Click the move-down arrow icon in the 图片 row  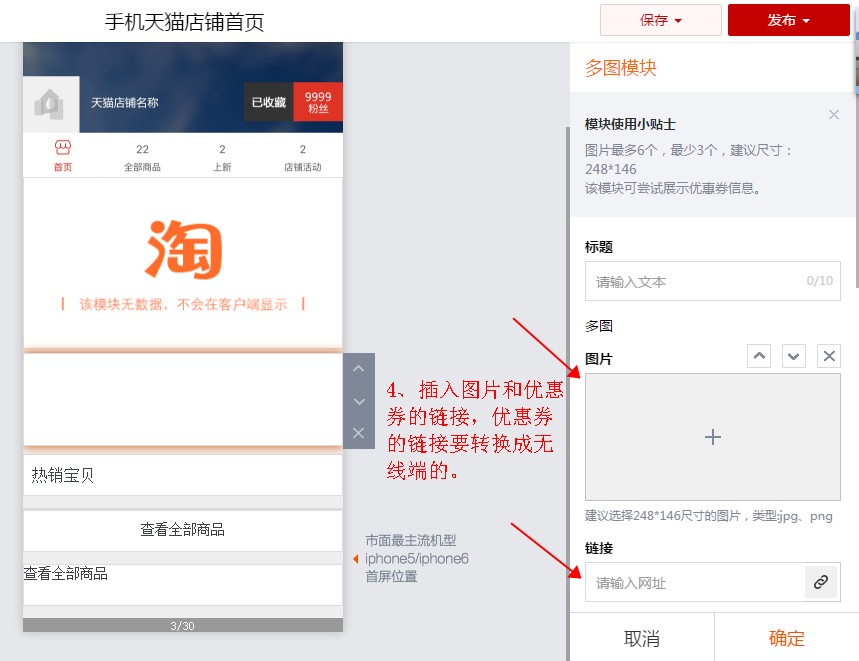point(793,355)
